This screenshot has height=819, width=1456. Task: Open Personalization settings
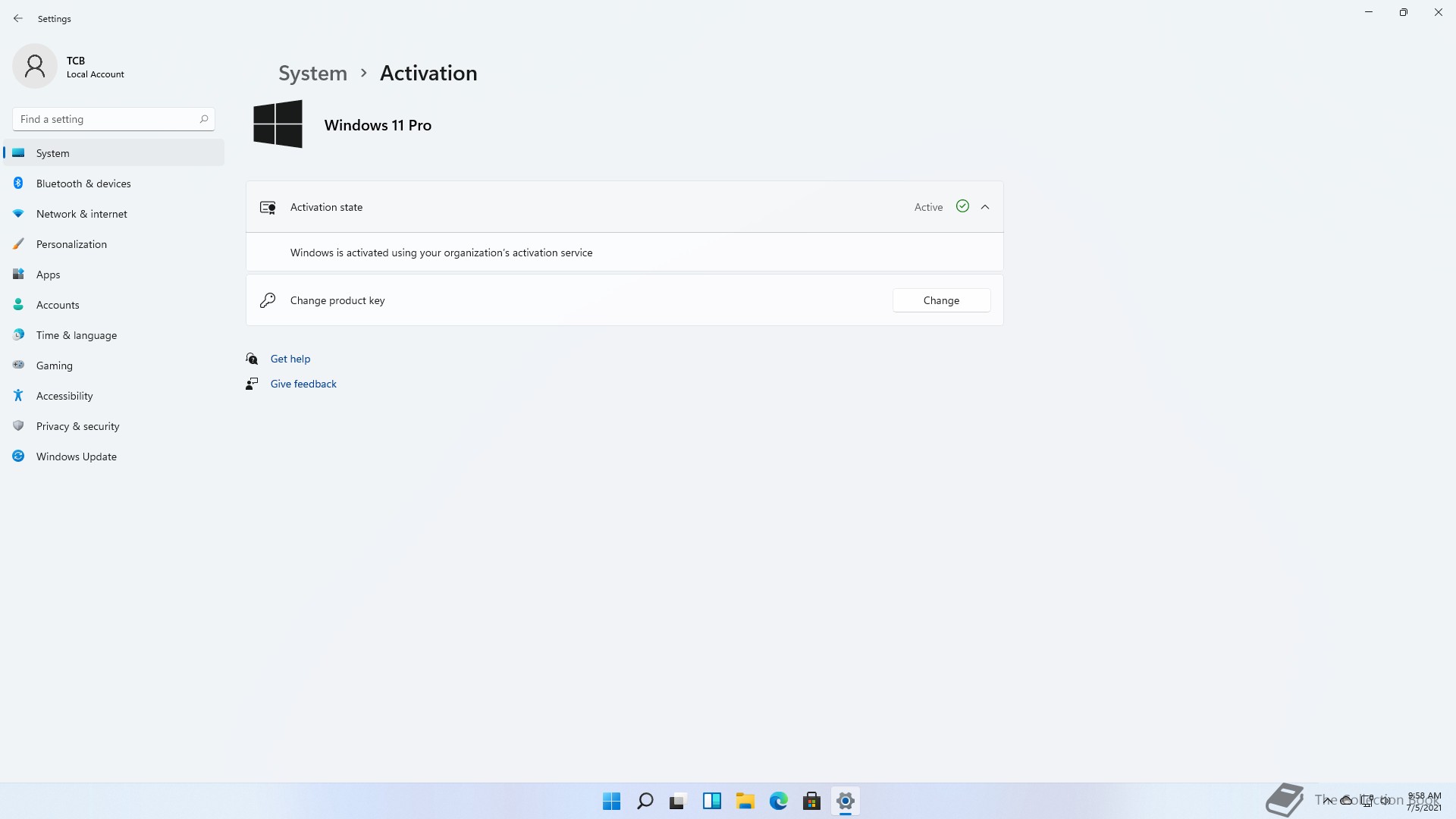pos(114,244)
